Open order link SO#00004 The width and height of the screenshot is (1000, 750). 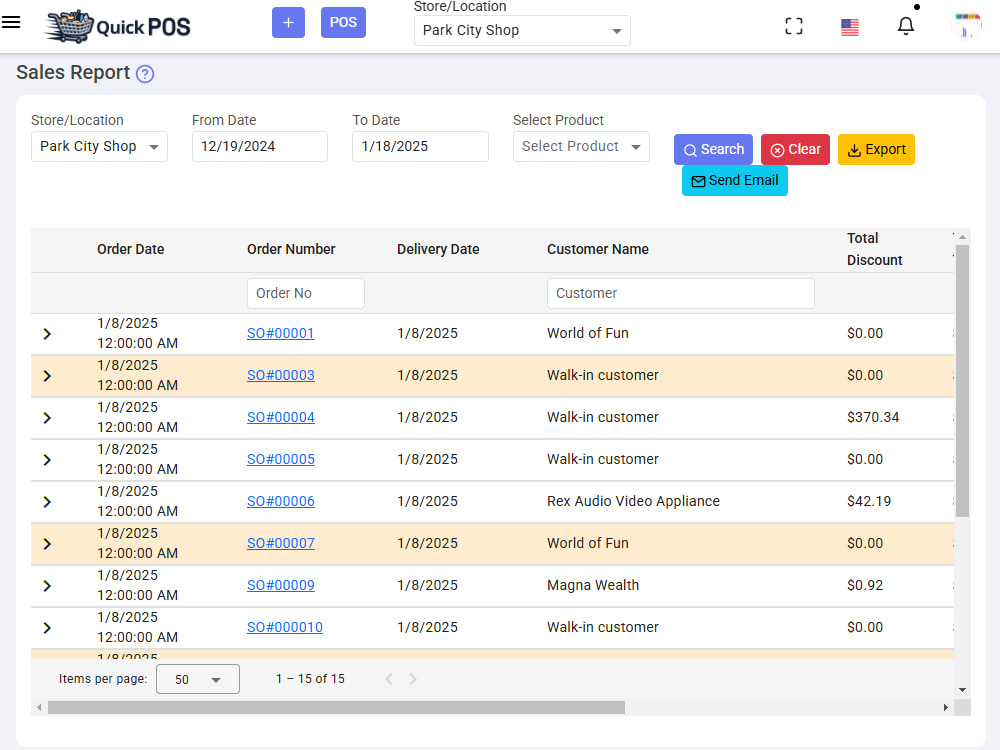(281, 418)
